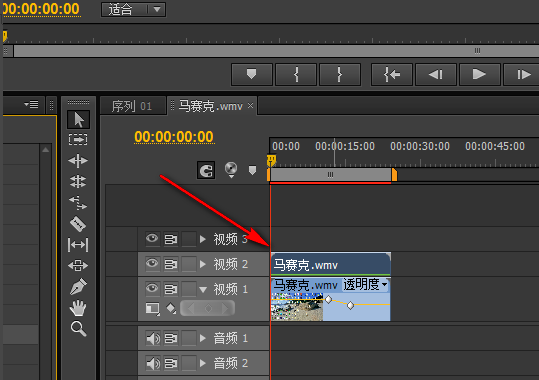This screenshot has height=380, width=539.
Task: Select the Rolling Edit tool
Action: [x=78, y=182]
